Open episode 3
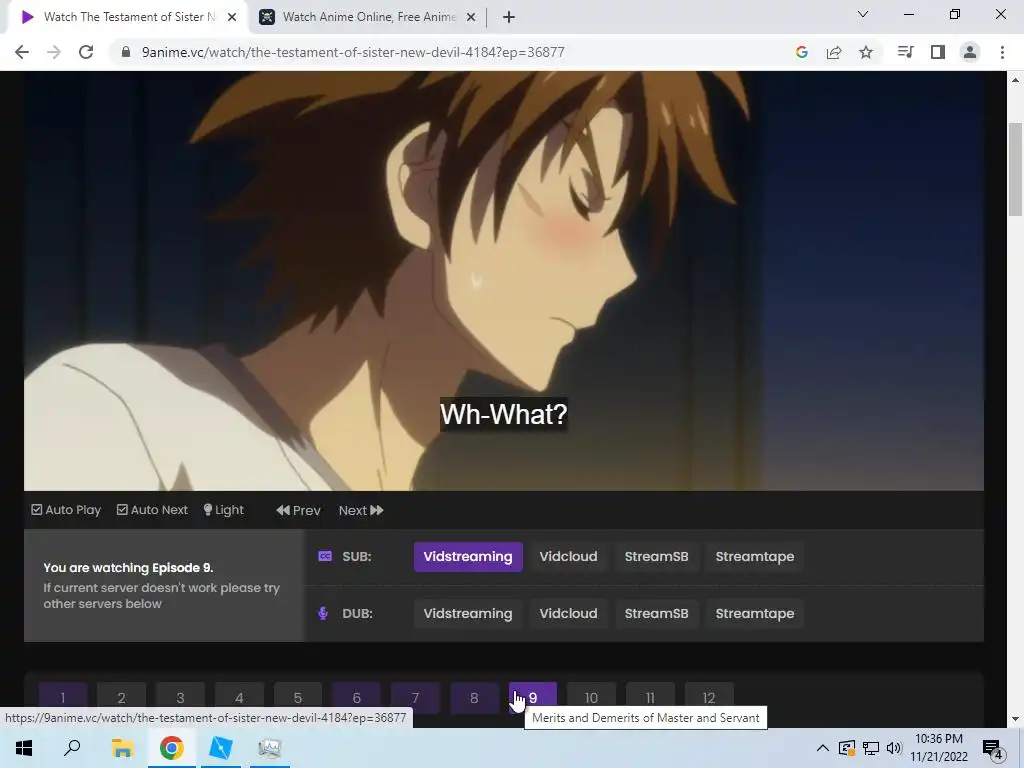This screenshot has height=768, width=1024. pyautogui.click(x=180, y=698)
